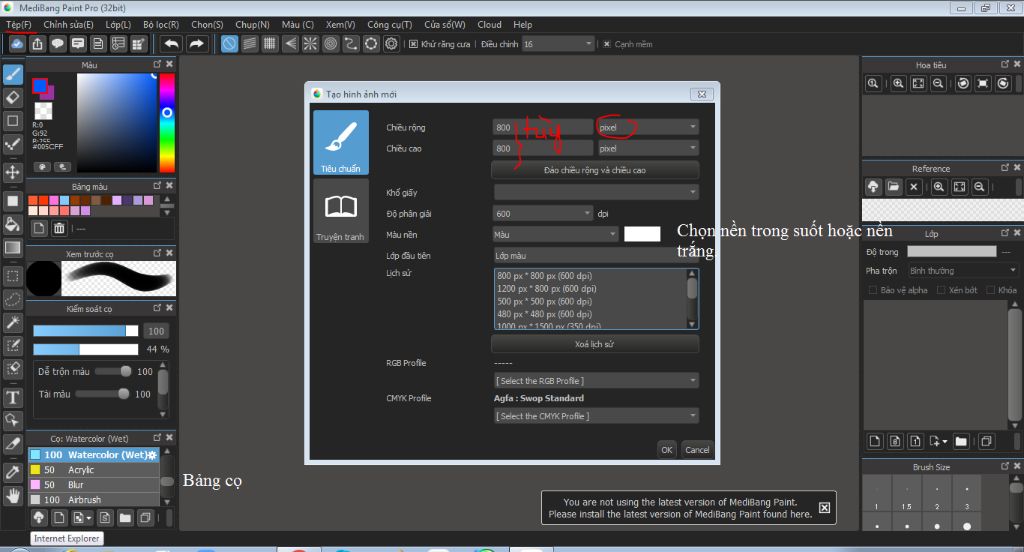Click the white background color swatch
Viewport: 1024px width, 552px height.
click(642, 234)
